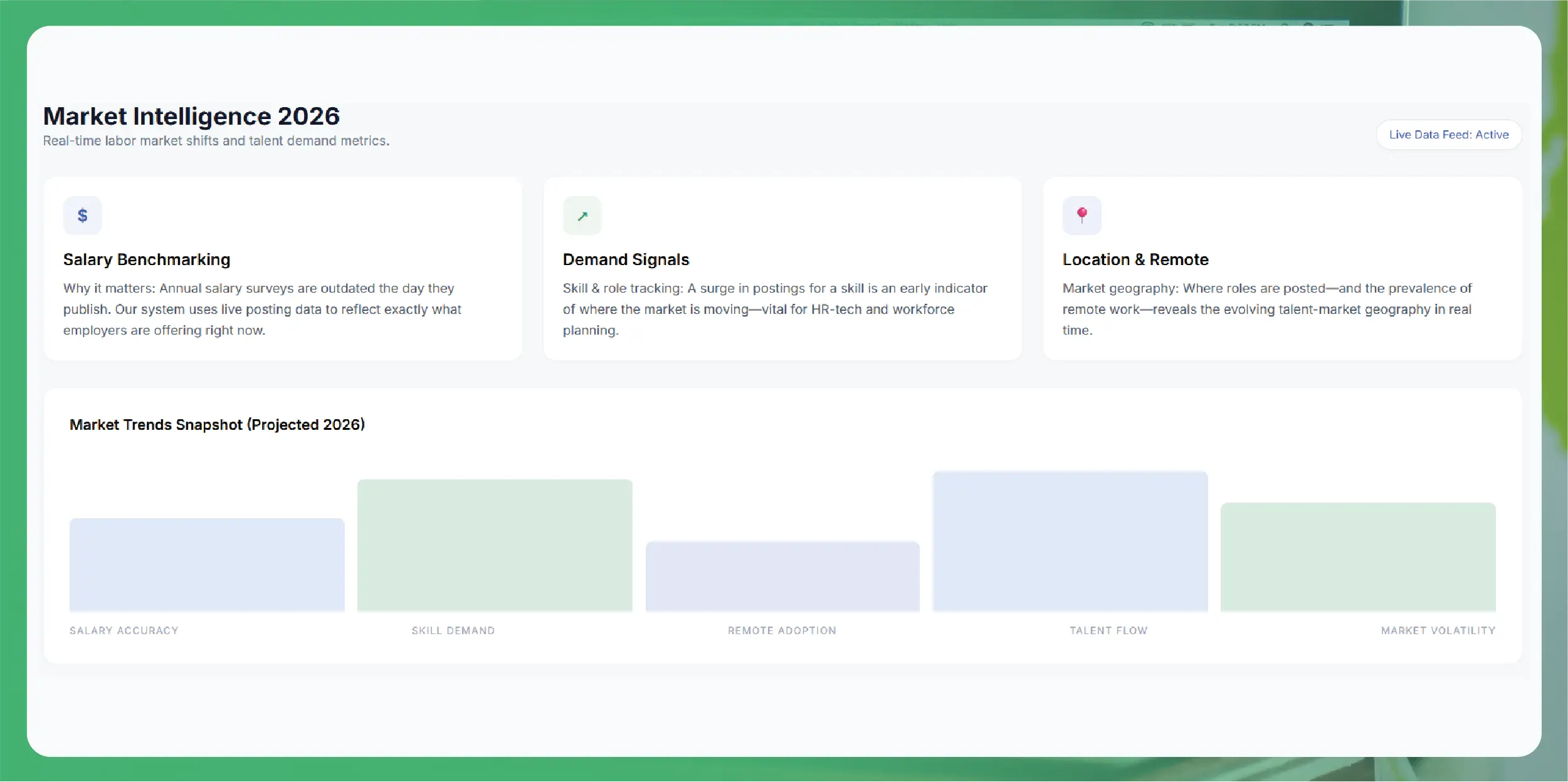
Task: Select the Salary Benchmarking card title
Action: point(147,259)
